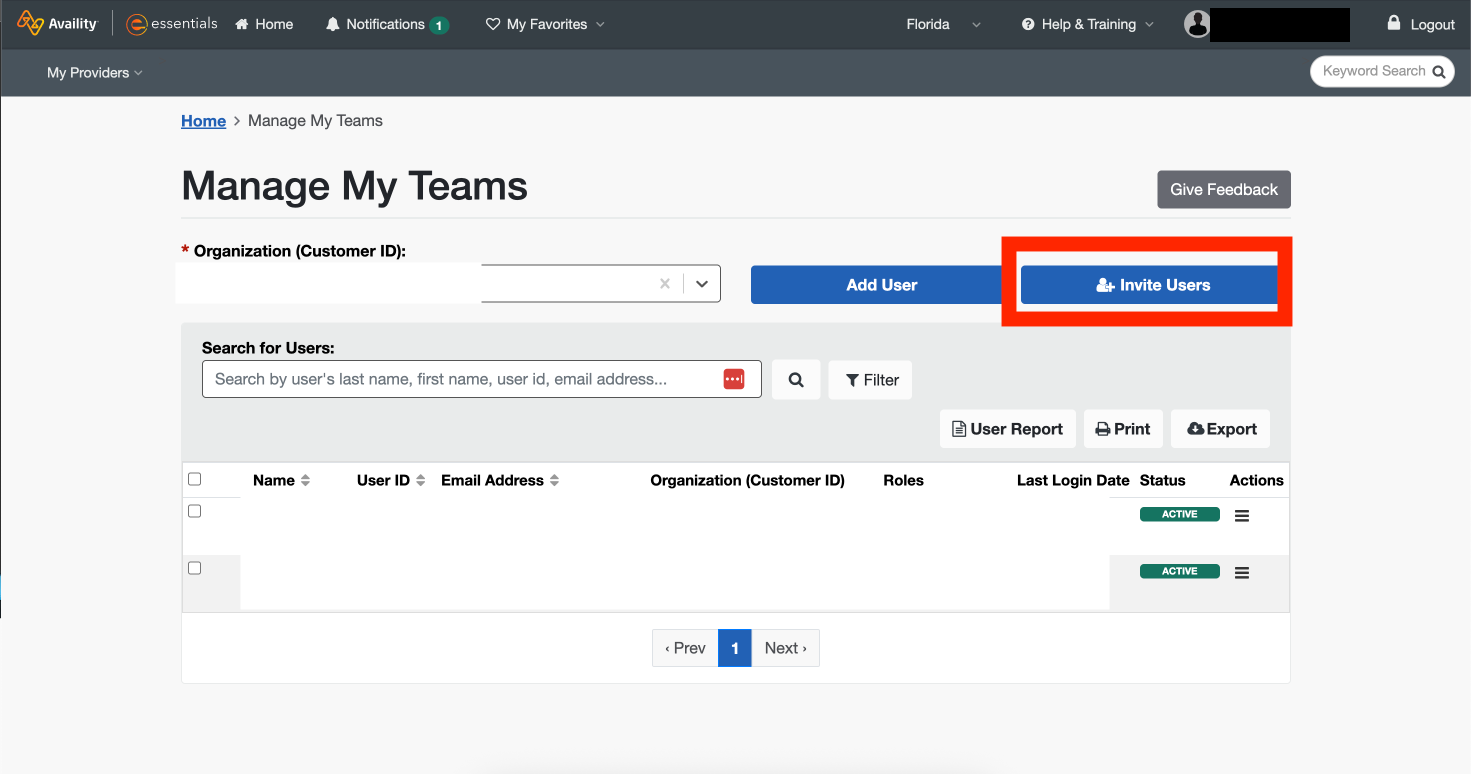Screen dimensions: 1471x774
Task: Clear the Organization selection with X
Action: click(665, 284)
